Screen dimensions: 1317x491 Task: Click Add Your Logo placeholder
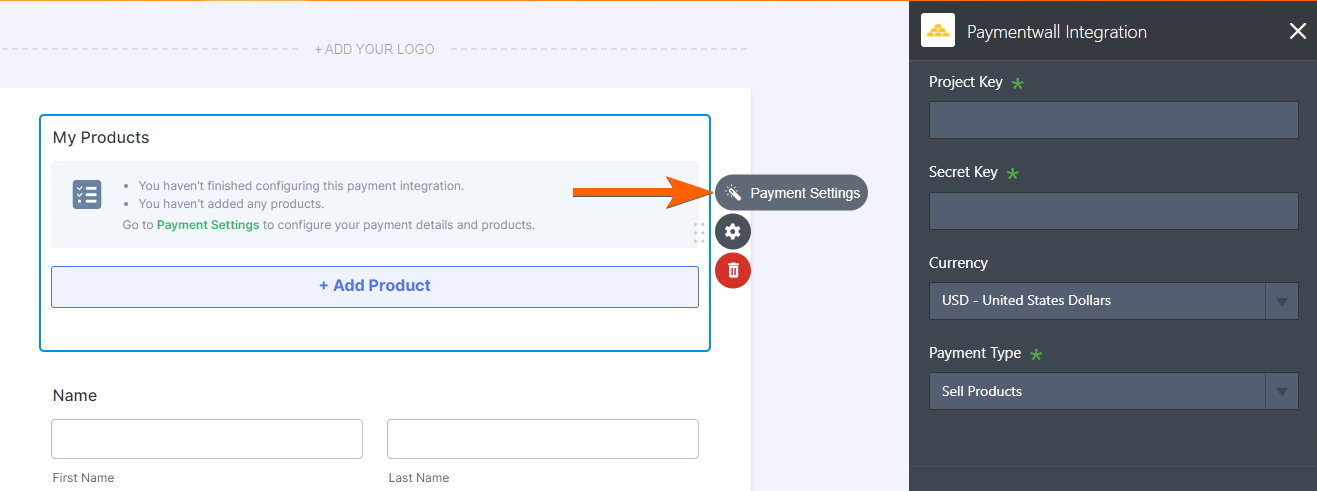click(x=374, y=49)
